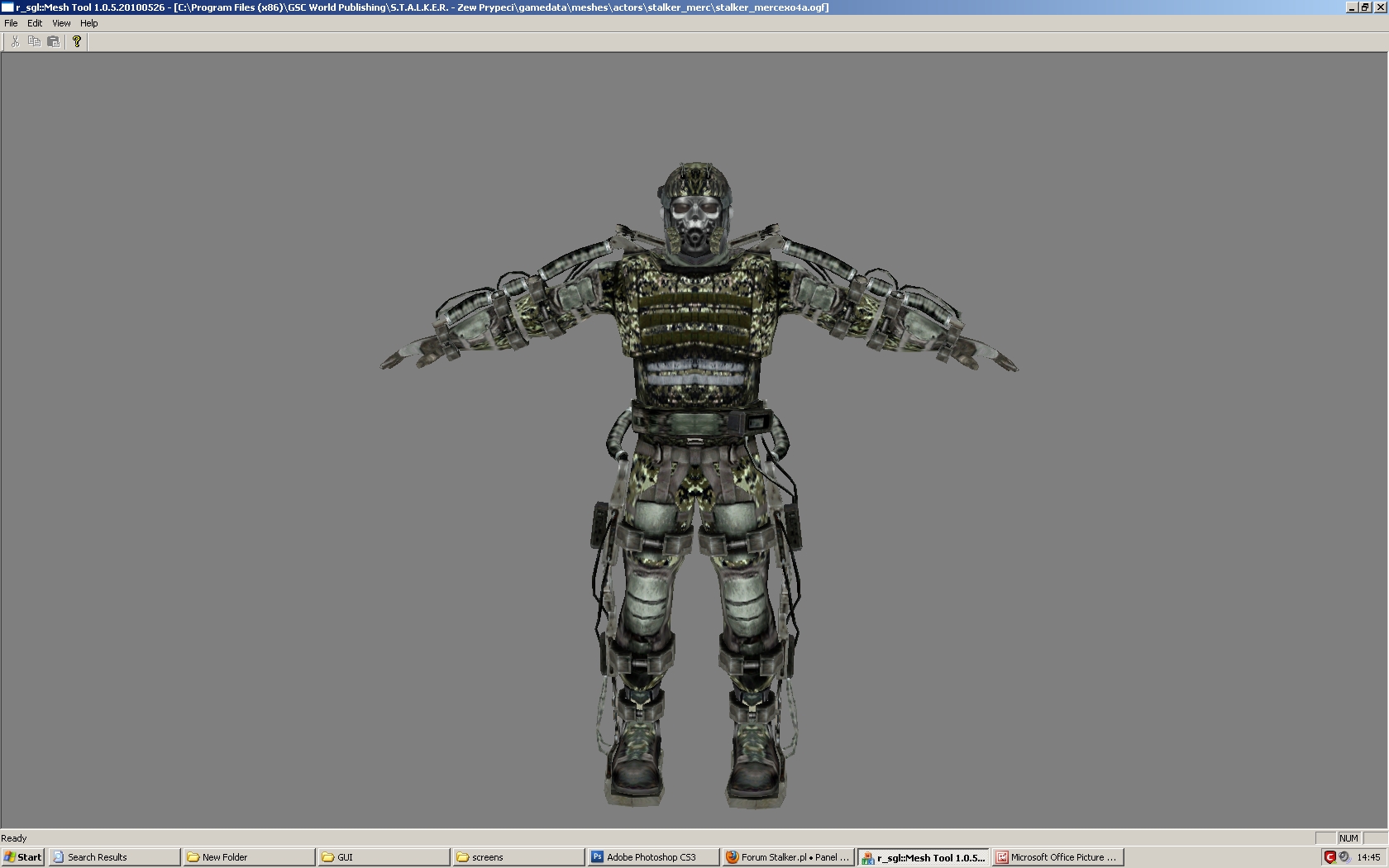Click the Mesh Tool title bar system icon
The image size is (1389, 868).
7,7
